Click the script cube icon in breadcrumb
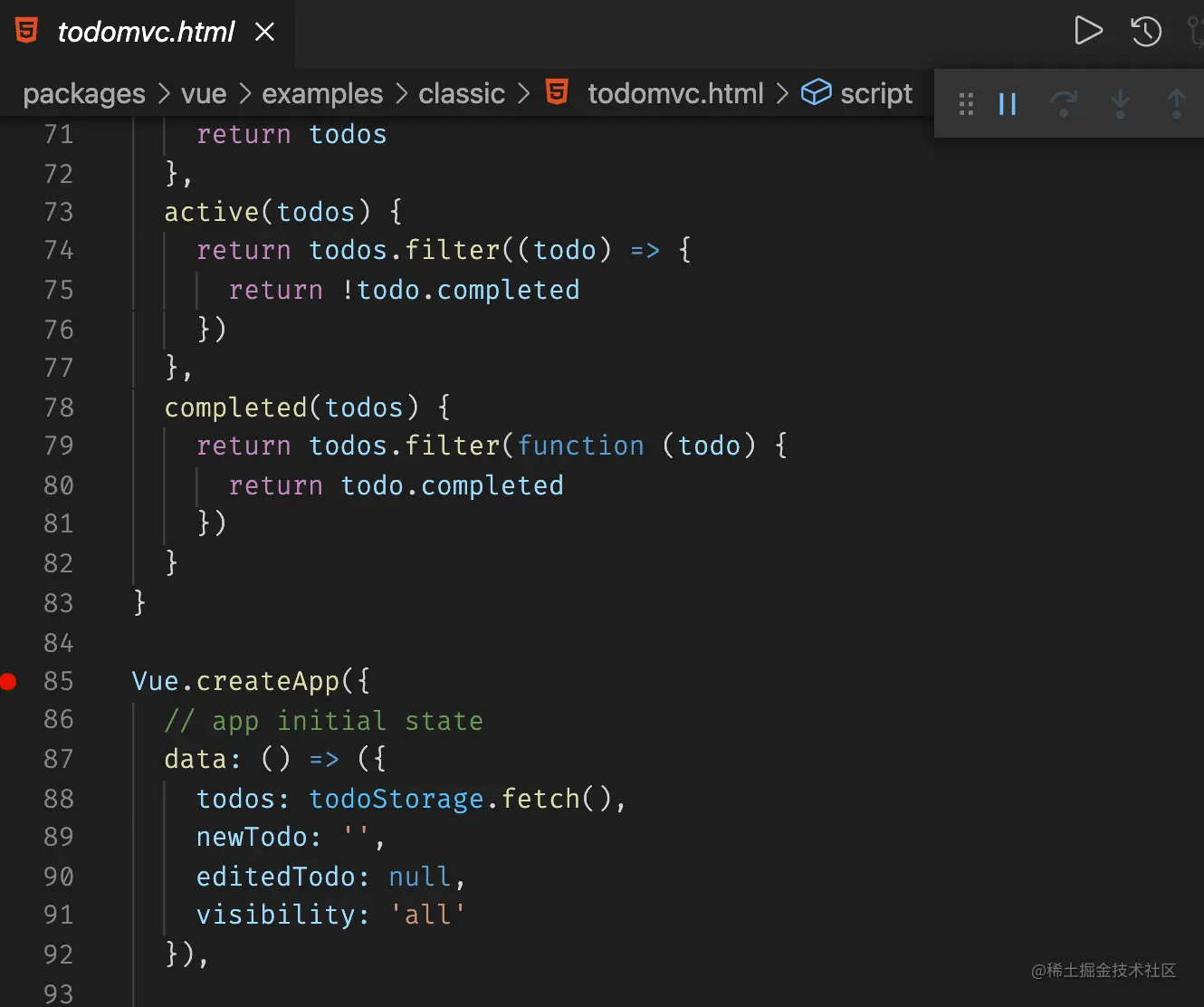1204x1007 pixels. [x=817, y=92]
